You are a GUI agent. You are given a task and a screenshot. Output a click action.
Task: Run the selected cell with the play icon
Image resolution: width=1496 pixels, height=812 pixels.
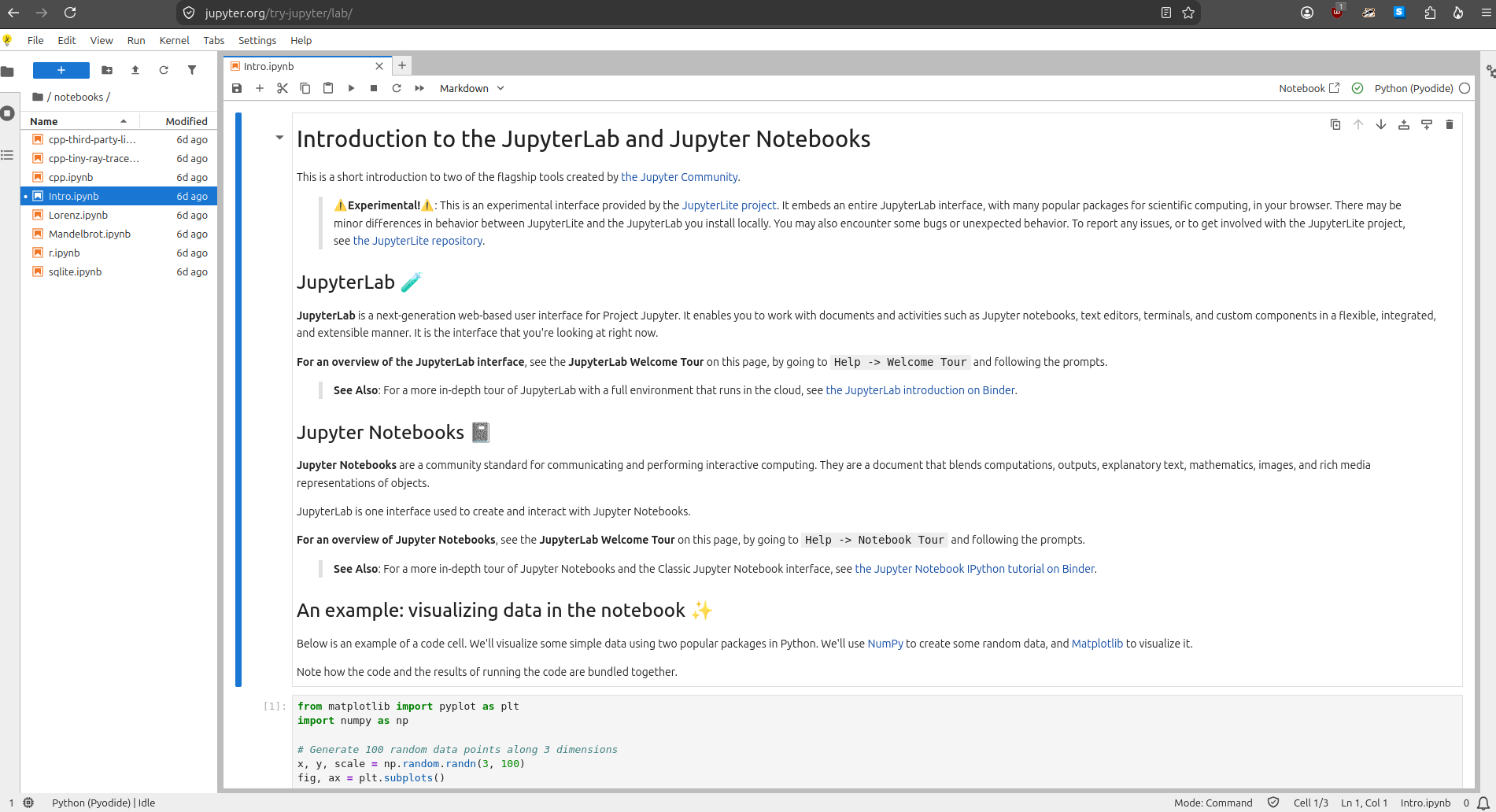tap(351, 88)
